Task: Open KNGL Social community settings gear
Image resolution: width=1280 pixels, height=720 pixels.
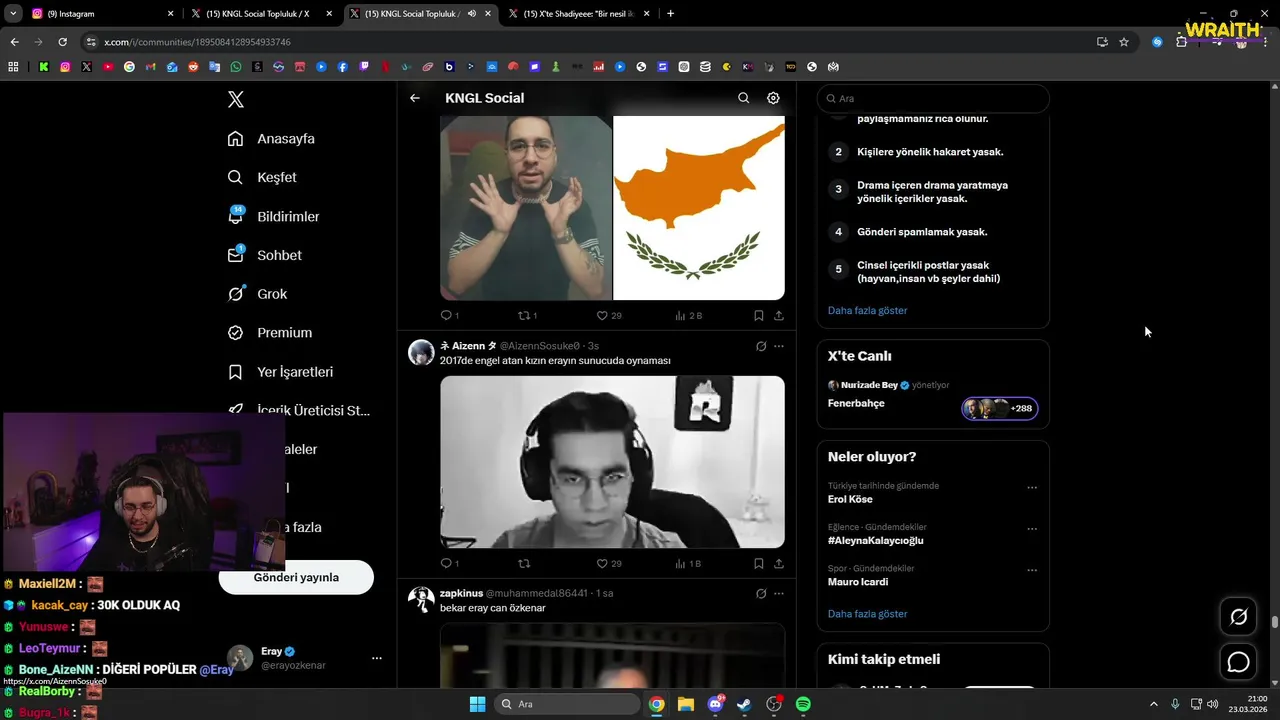Action: click(x=773, y=98)
